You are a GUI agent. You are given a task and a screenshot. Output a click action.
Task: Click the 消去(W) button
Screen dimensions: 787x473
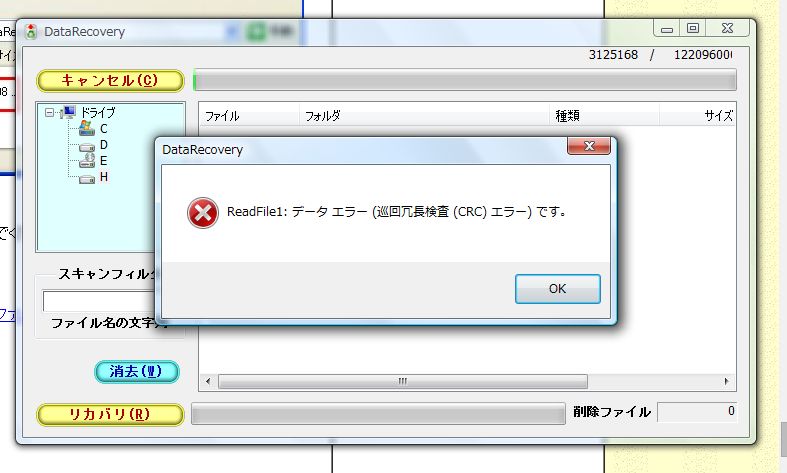click(x=137, y=372)
